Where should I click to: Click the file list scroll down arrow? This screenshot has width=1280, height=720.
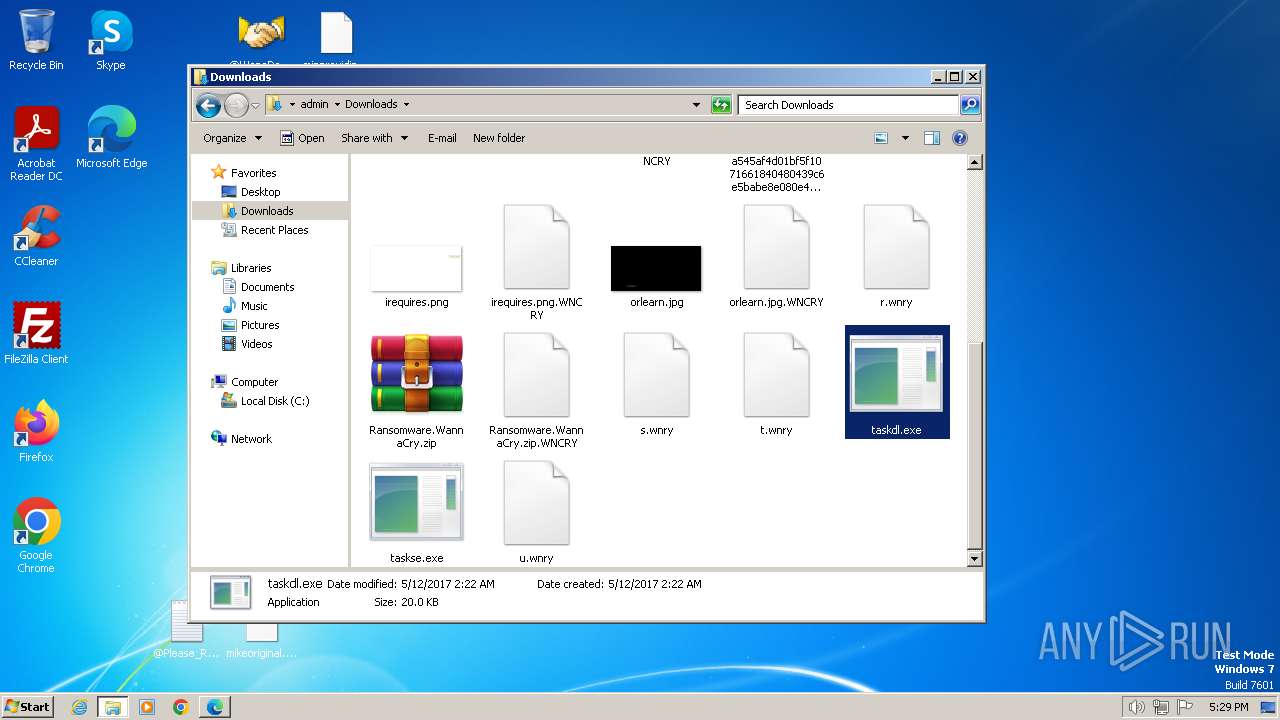coord(975,559)
